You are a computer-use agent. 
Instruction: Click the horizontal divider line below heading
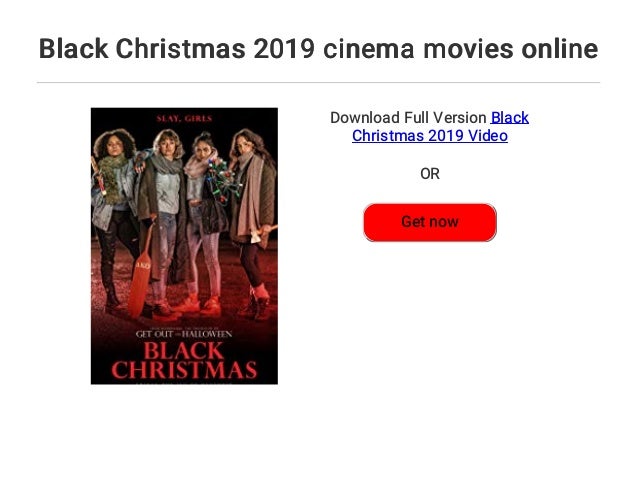pyautogui.click(x=318, y=83)
